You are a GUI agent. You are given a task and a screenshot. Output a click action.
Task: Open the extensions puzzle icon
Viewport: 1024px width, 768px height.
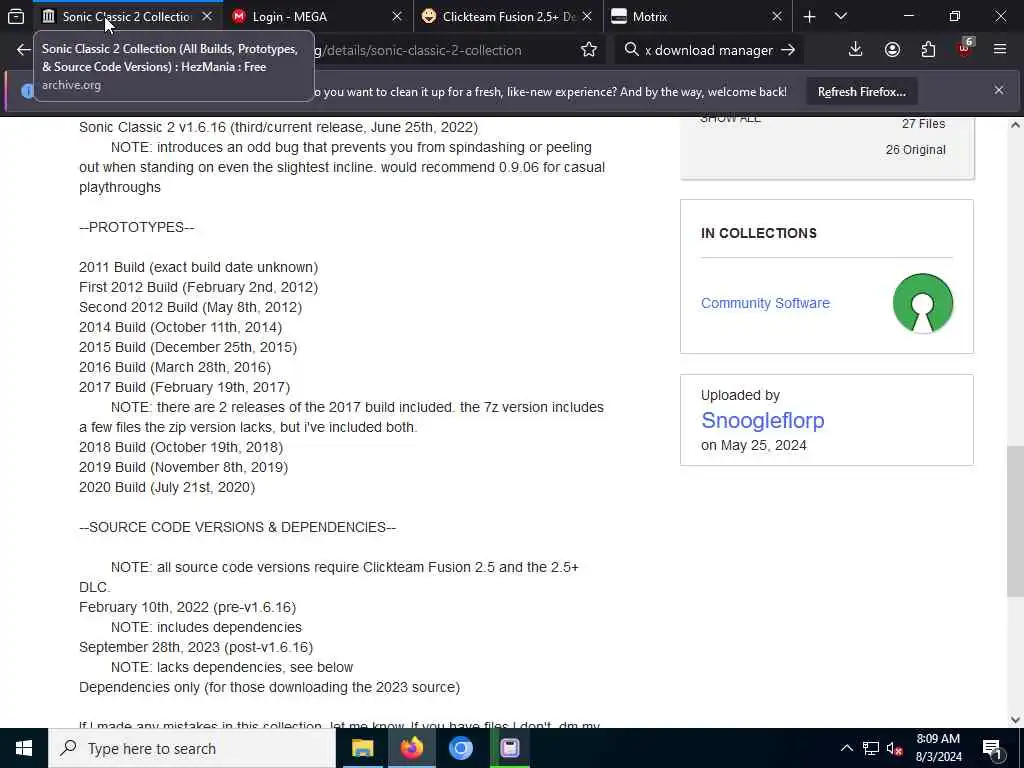(929, 50)
